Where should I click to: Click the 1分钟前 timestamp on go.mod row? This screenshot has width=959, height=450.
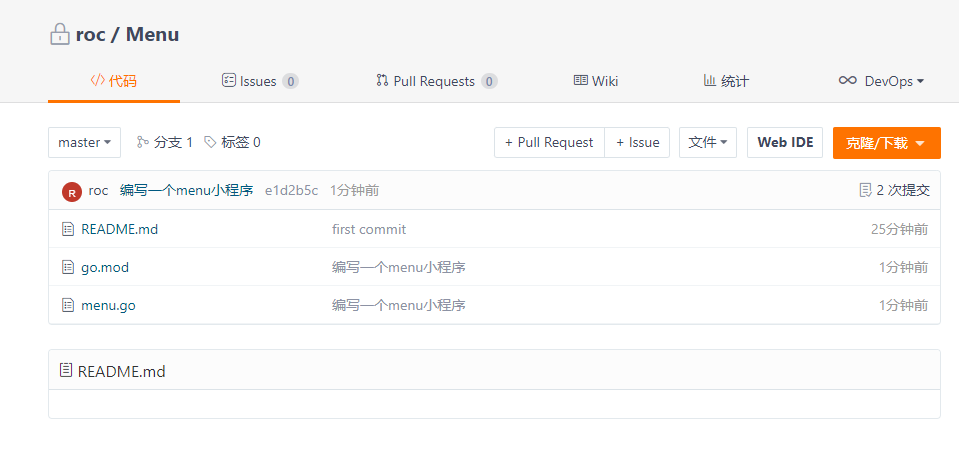click(903, 267)
